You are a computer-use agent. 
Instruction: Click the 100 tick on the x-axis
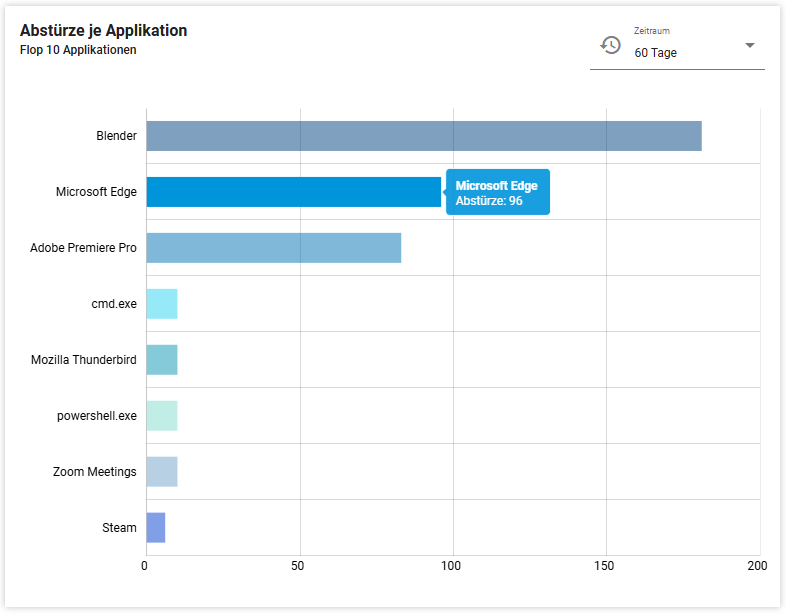pyautogui.click(x=452, y=567)
